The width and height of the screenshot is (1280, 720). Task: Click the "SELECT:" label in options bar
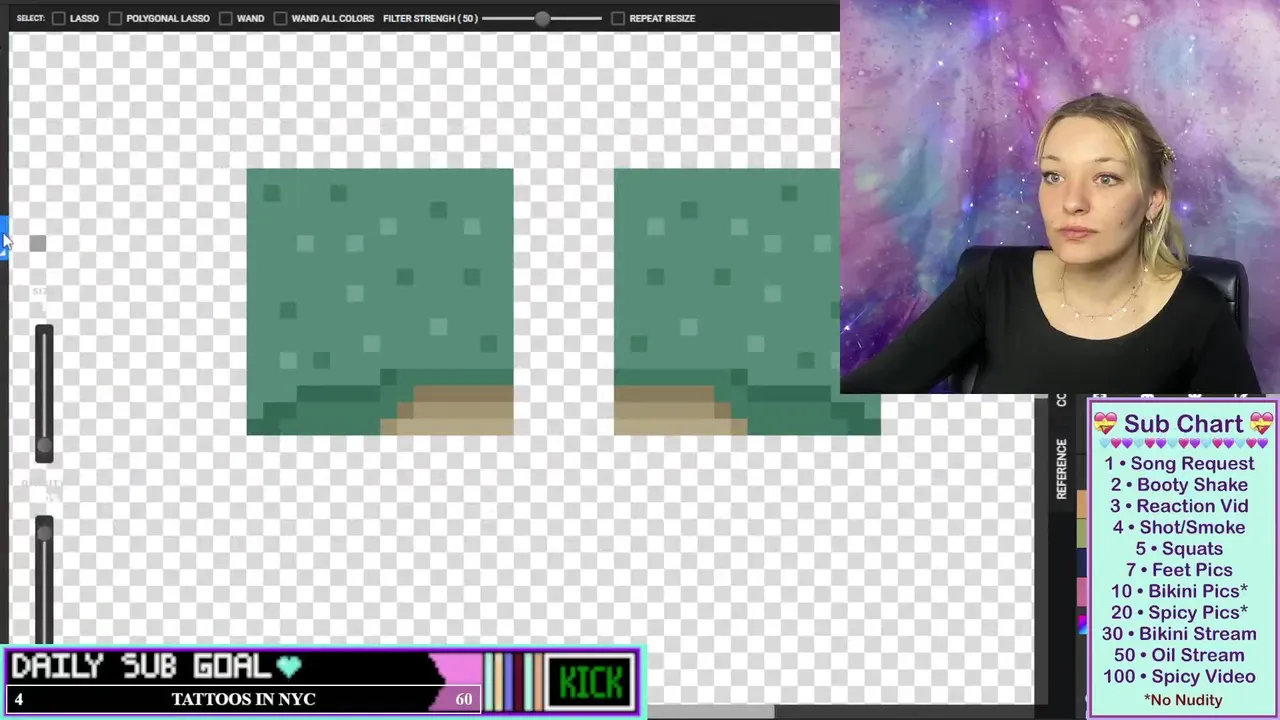tap(31, 18)
